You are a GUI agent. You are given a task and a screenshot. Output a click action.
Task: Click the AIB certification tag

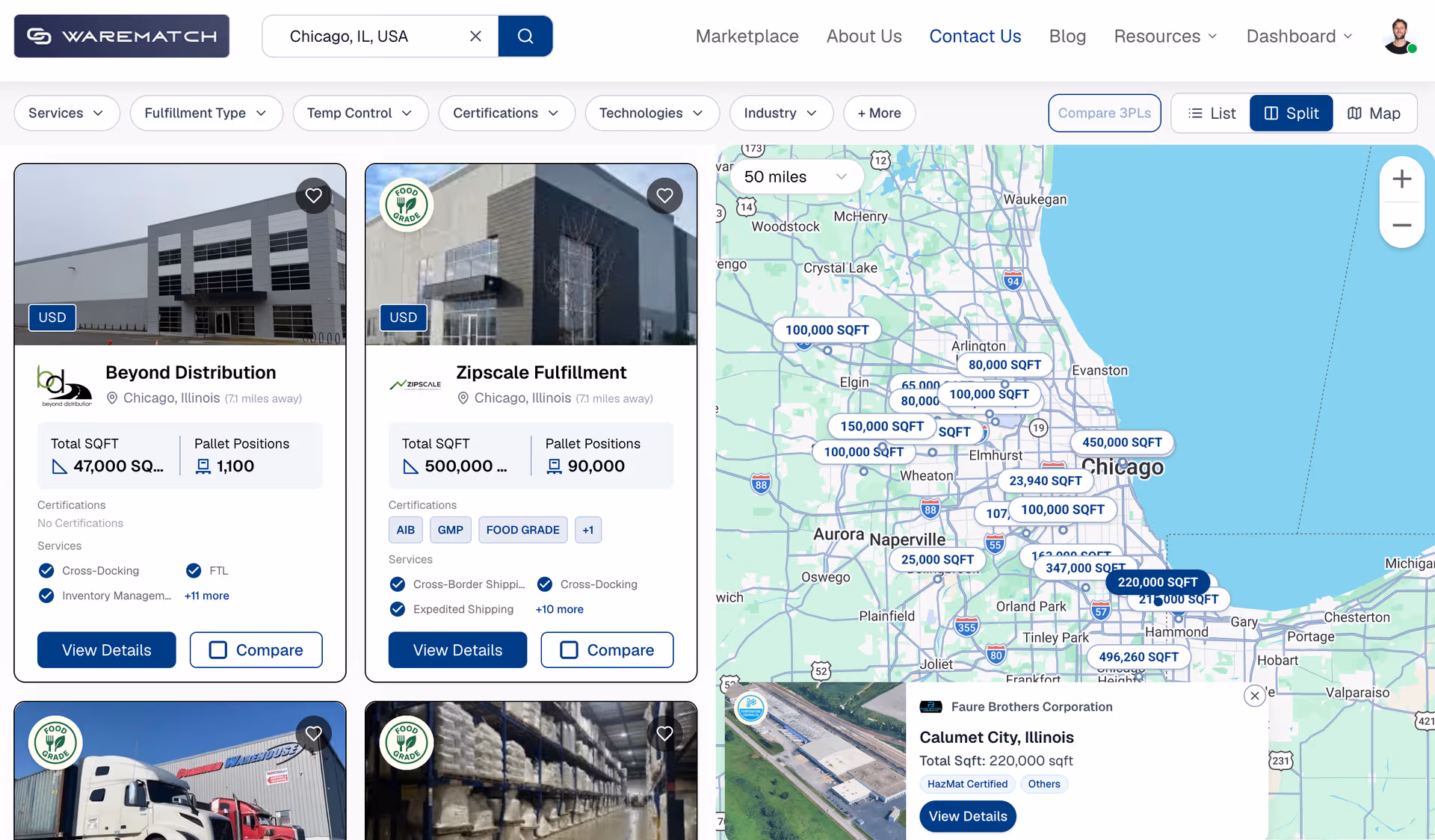pyautogui.click(x=406, y=530)
